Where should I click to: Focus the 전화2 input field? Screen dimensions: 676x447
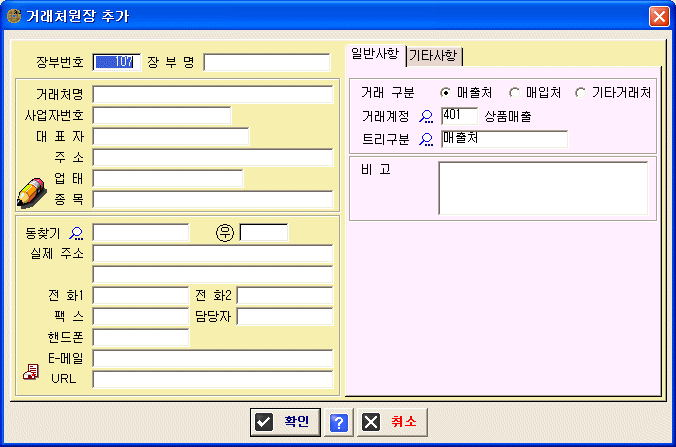(x=285, y=296)
